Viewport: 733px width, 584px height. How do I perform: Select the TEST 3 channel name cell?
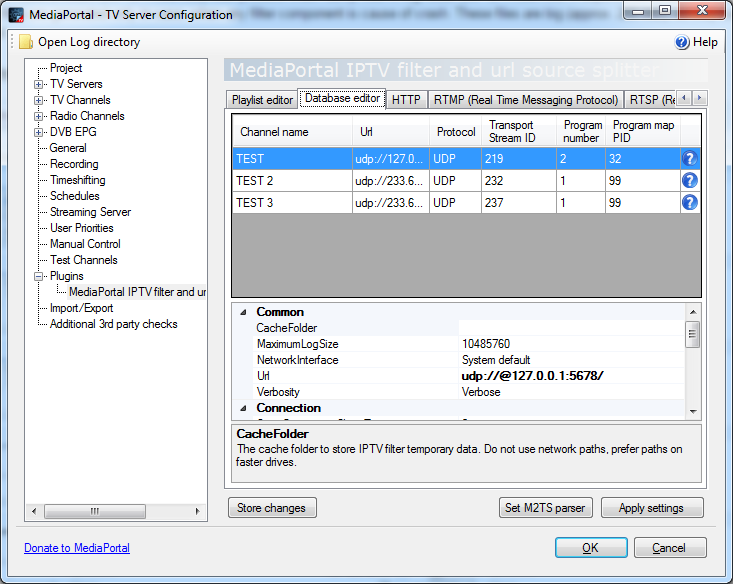point(292,202)
